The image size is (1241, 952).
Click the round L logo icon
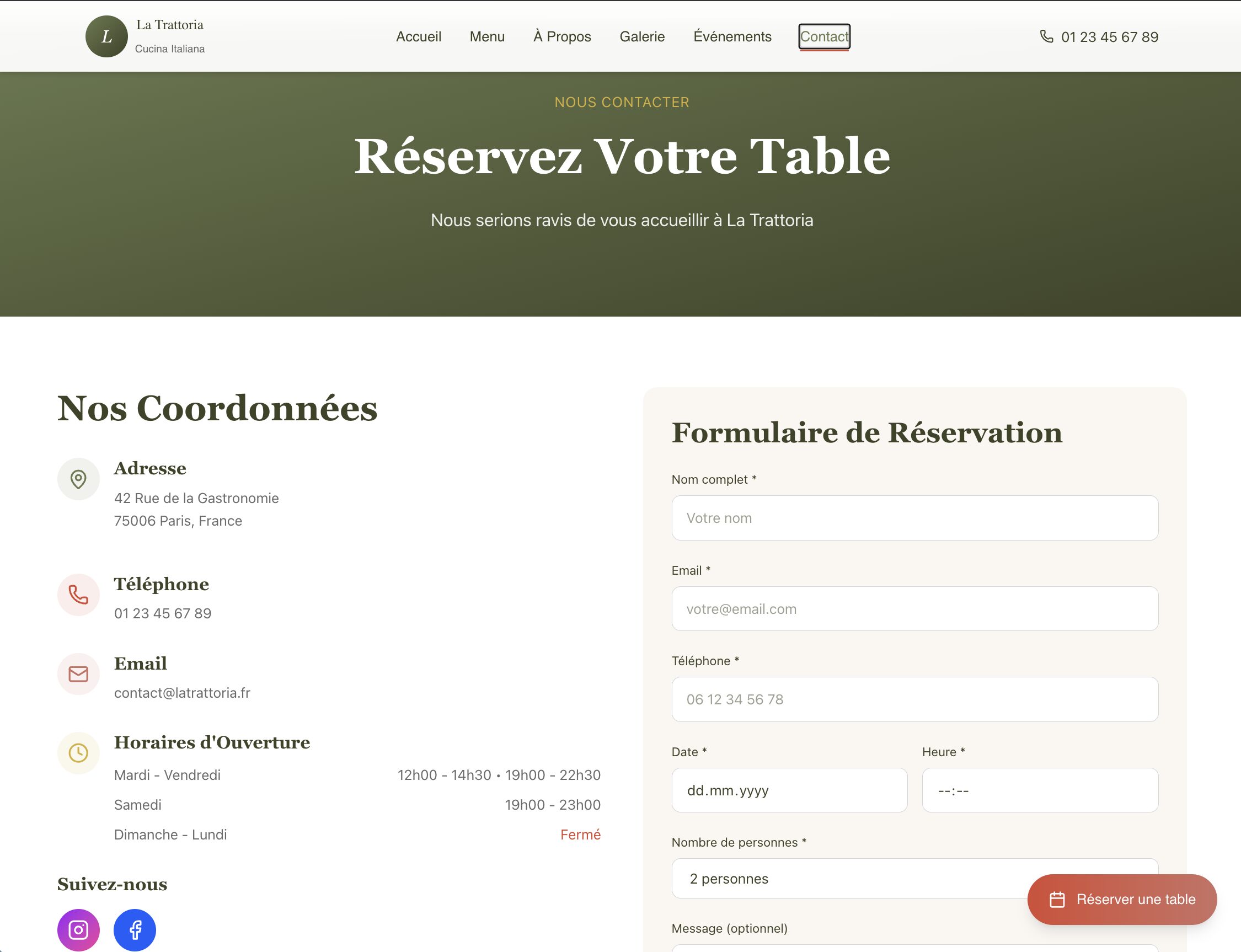pos(106,37)
